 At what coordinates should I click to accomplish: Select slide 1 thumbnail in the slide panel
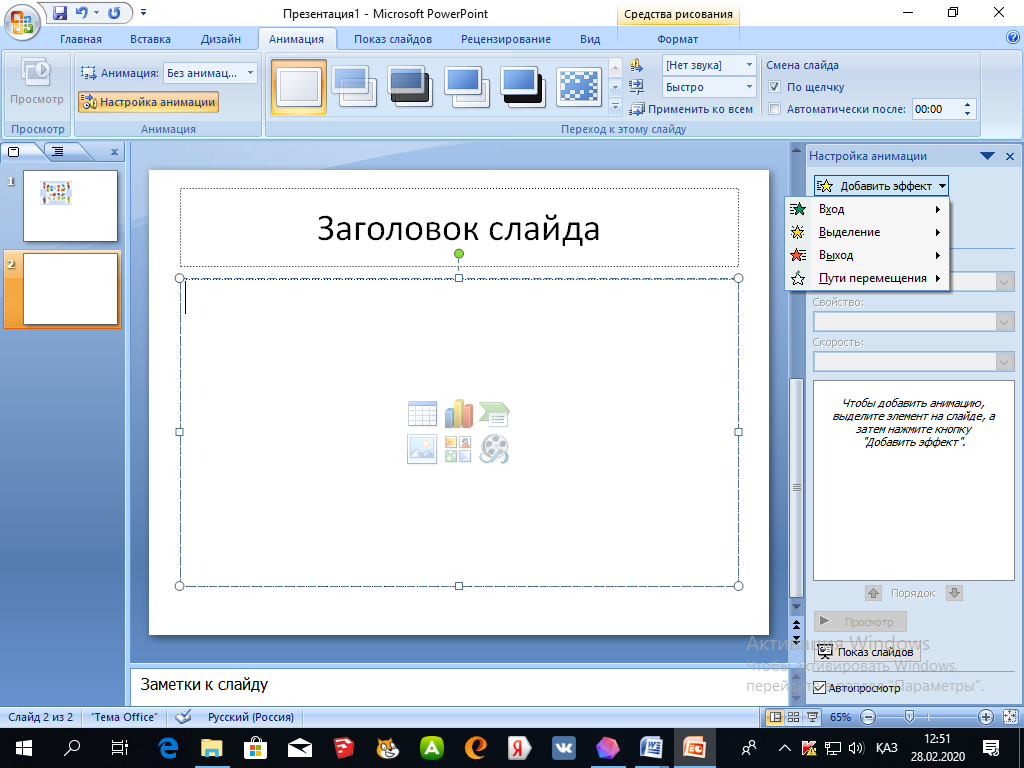tap(70, 205)
